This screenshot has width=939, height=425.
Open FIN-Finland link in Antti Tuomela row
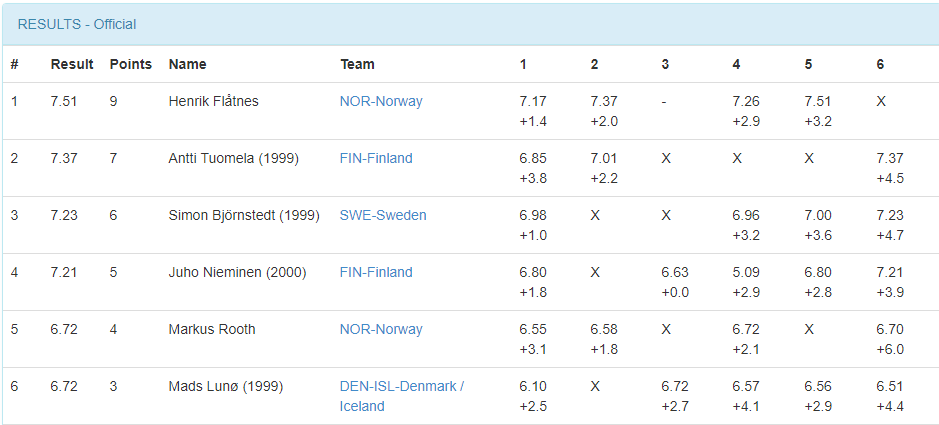376,158
